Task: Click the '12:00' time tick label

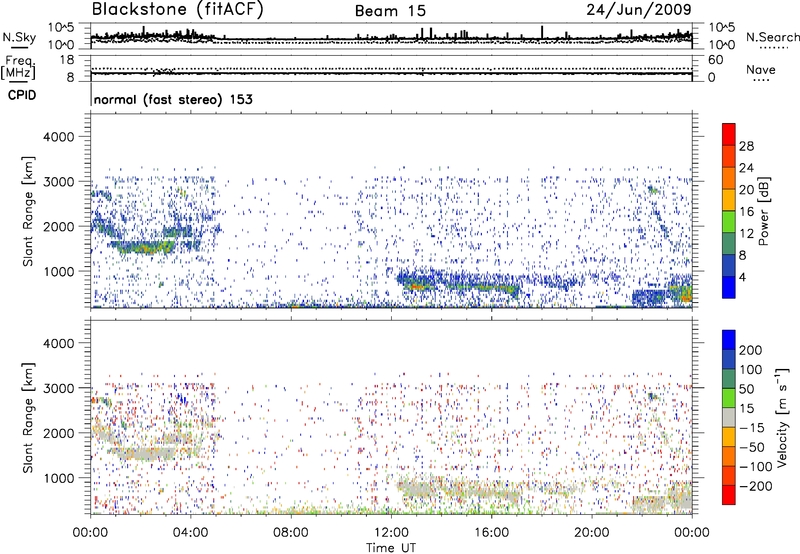Action: pyautogui.click(x=391, y=533)
